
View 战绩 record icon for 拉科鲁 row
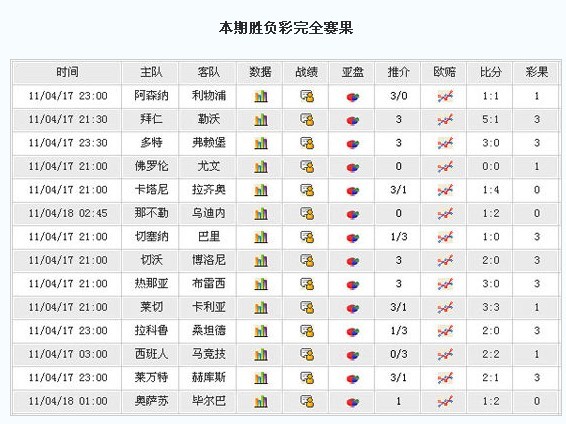[x=307, y=331]
